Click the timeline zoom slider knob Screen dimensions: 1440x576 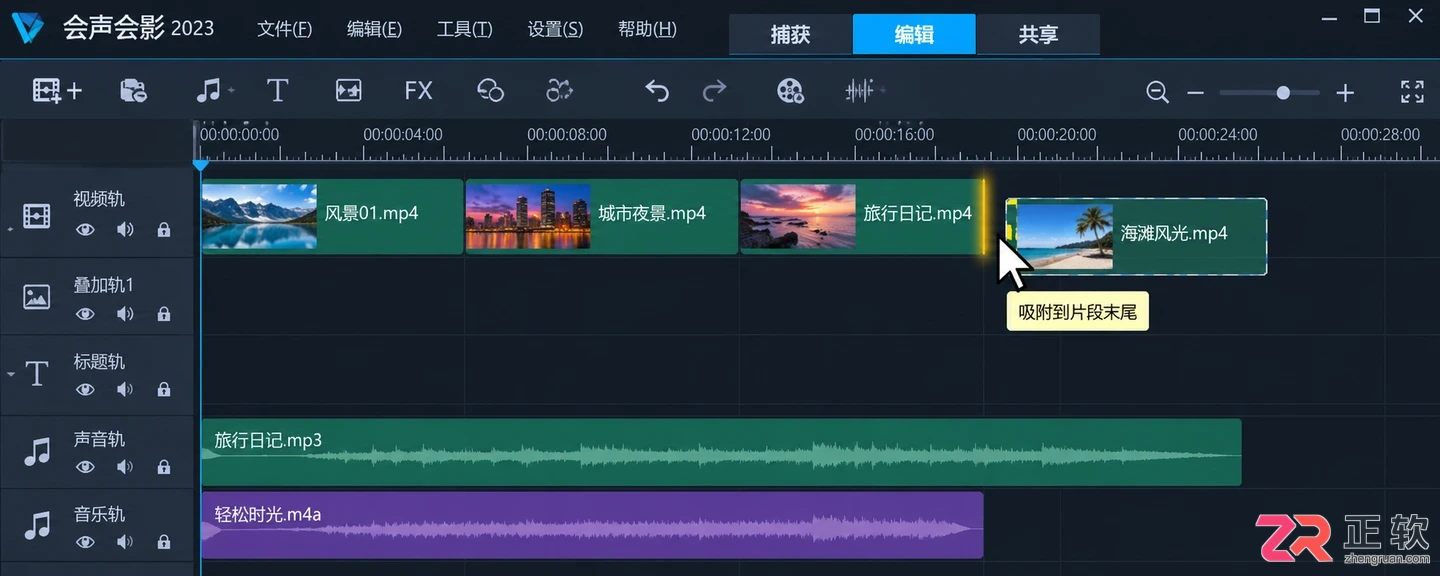(1283, 93)
